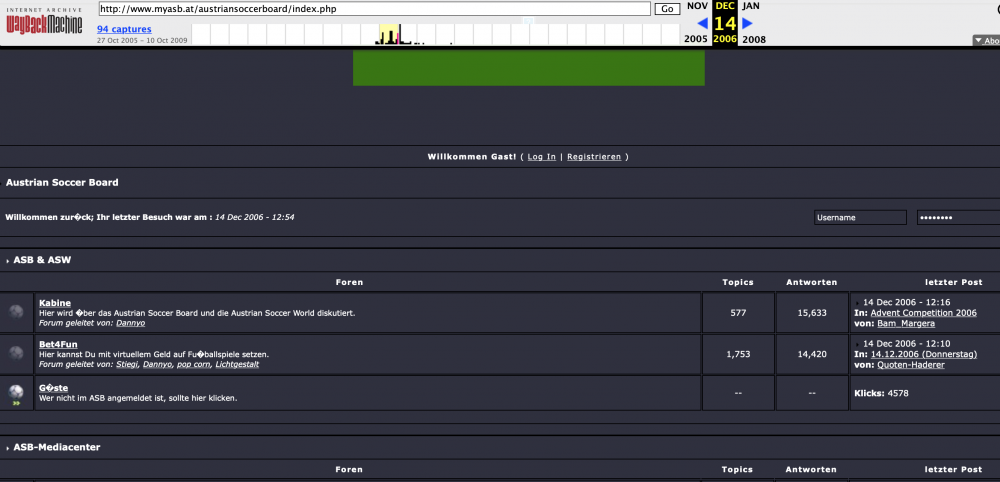Click the Log In link
1000x482 pixels.
pos(541,157)
